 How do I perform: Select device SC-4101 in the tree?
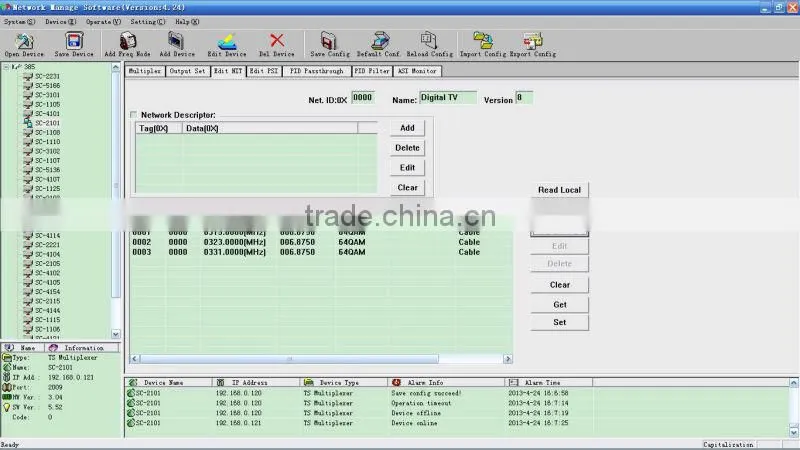(47, 114)
